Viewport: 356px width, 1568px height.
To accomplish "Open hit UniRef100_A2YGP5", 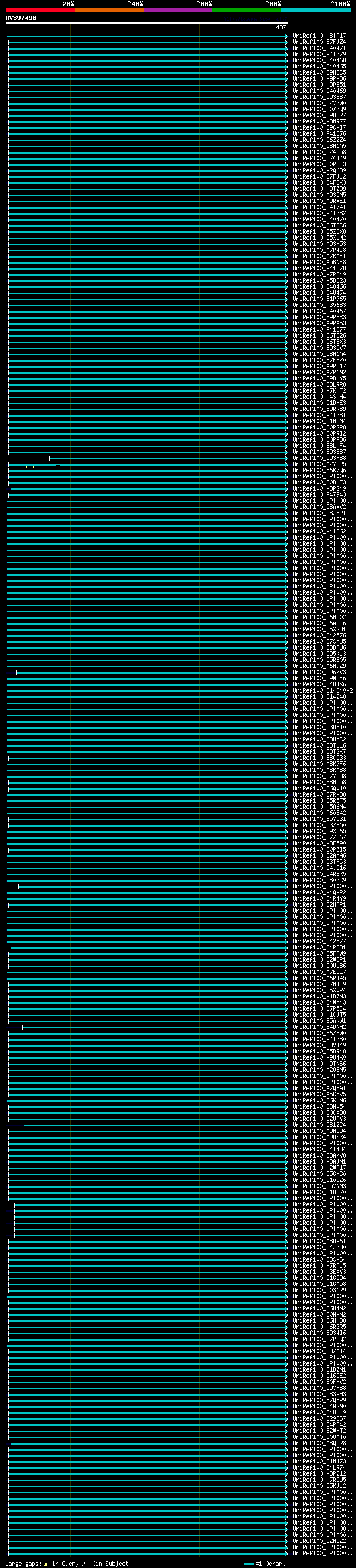I will click(319, 464).
